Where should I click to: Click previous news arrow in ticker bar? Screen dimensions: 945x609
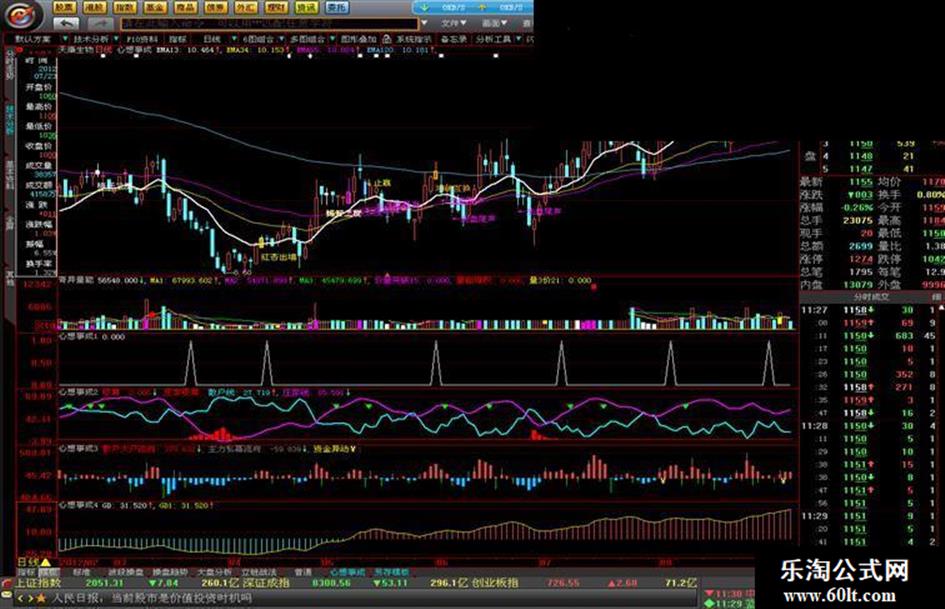[20, 598]
